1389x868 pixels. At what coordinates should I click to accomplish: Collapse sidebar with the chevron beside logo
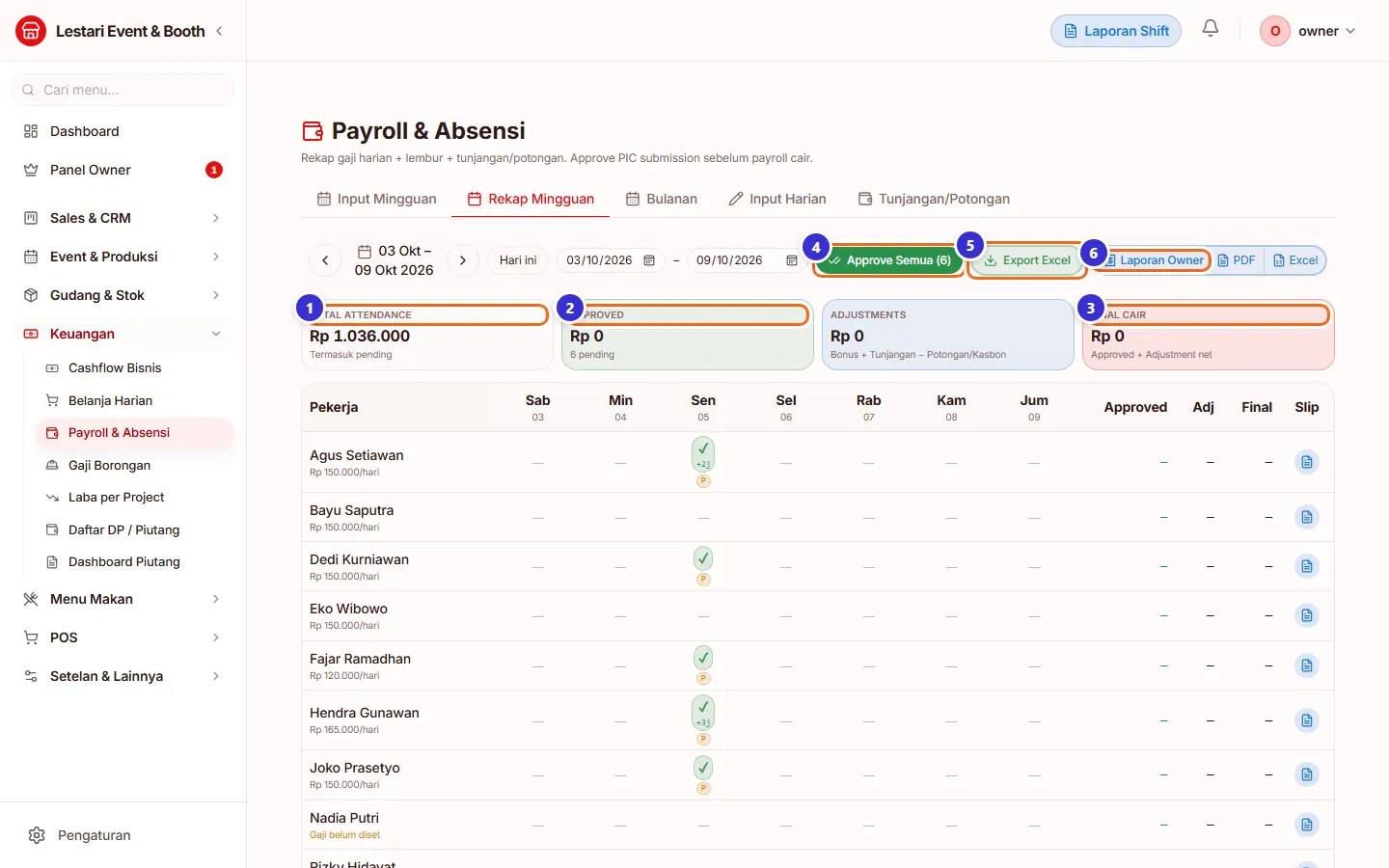point(220,31)
